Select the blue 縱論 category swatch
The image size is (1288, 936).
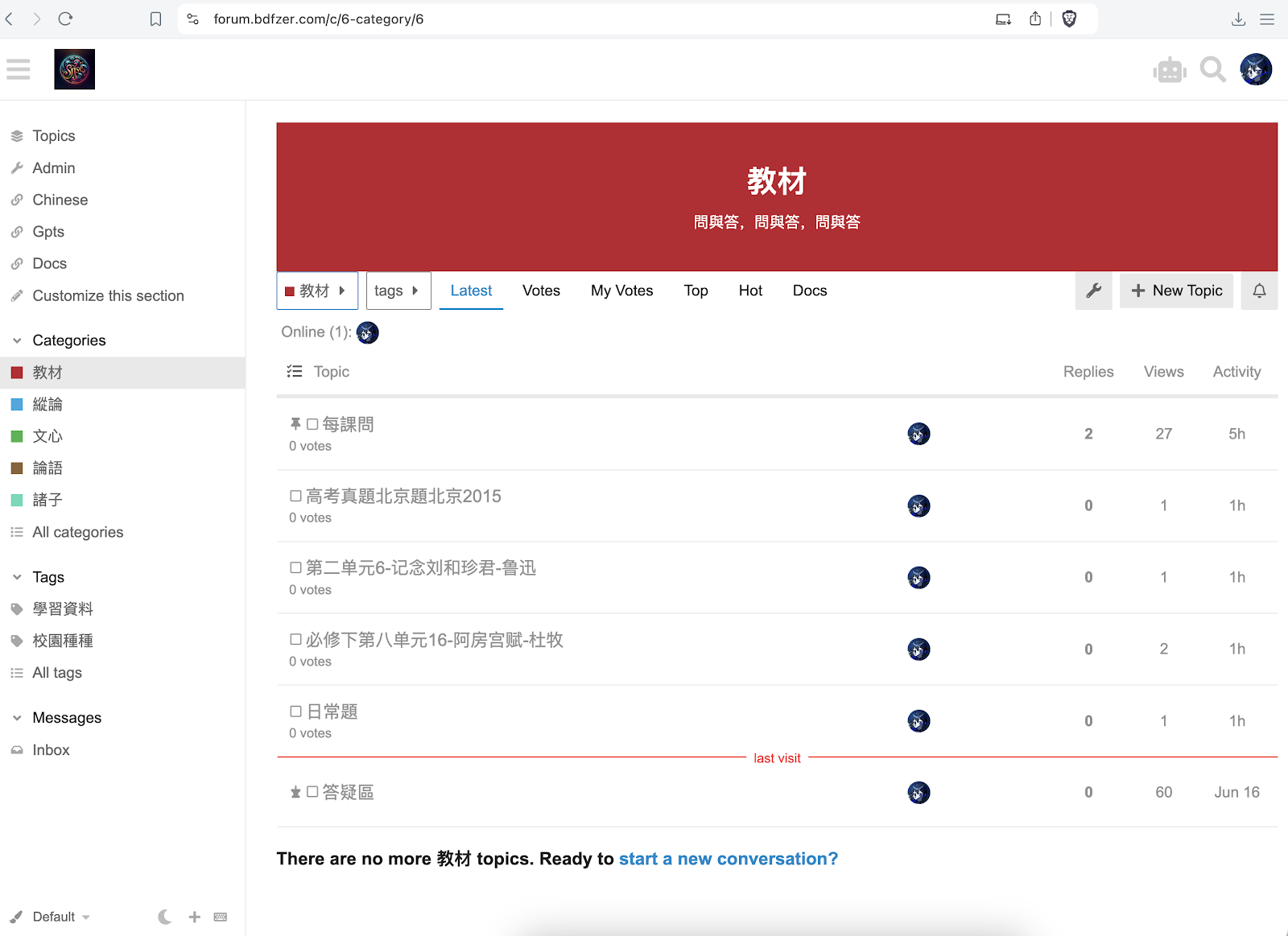(17, 405)
